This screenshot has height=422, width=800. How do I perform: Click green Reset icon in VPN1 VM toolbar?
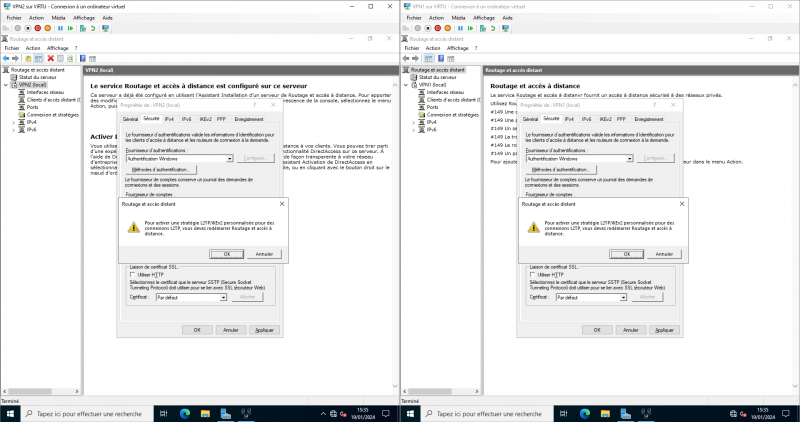[x=470, y=29]
